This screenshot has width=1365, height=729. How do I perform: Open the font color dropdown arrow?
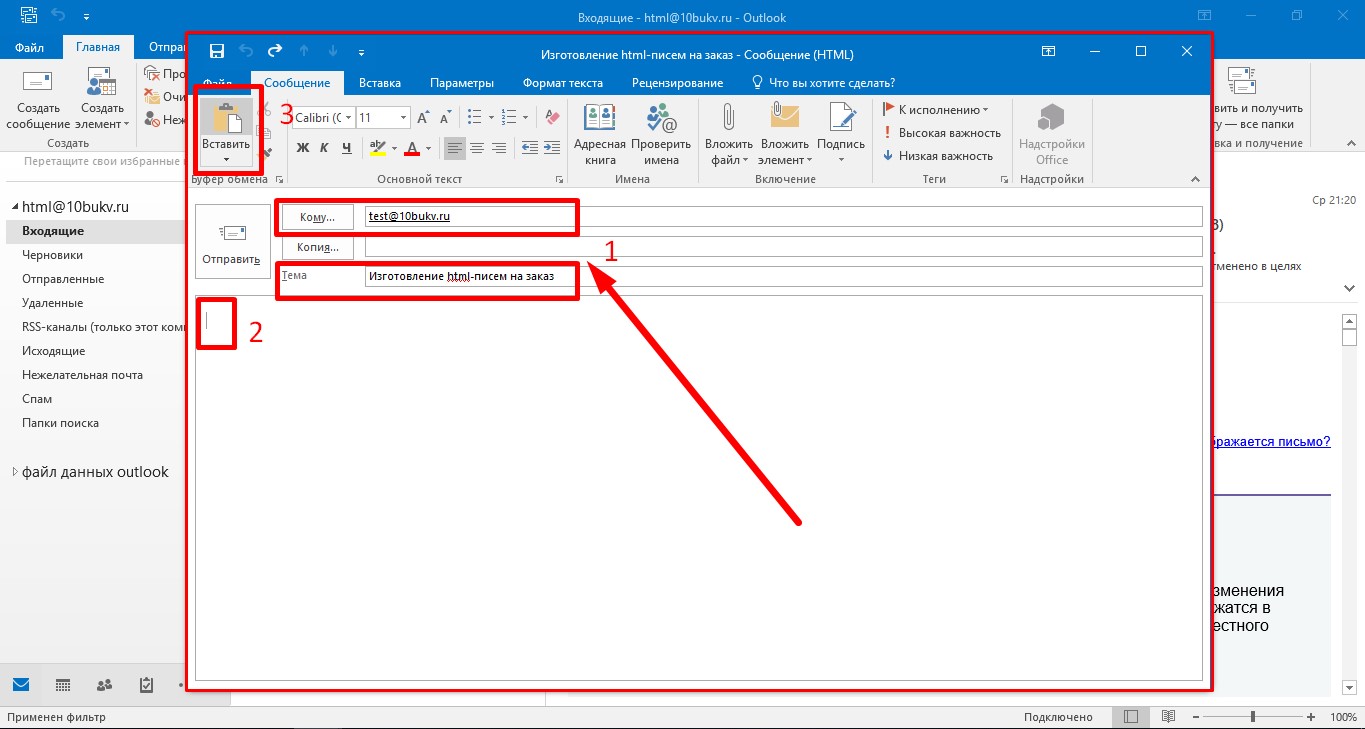coord(429,148)
